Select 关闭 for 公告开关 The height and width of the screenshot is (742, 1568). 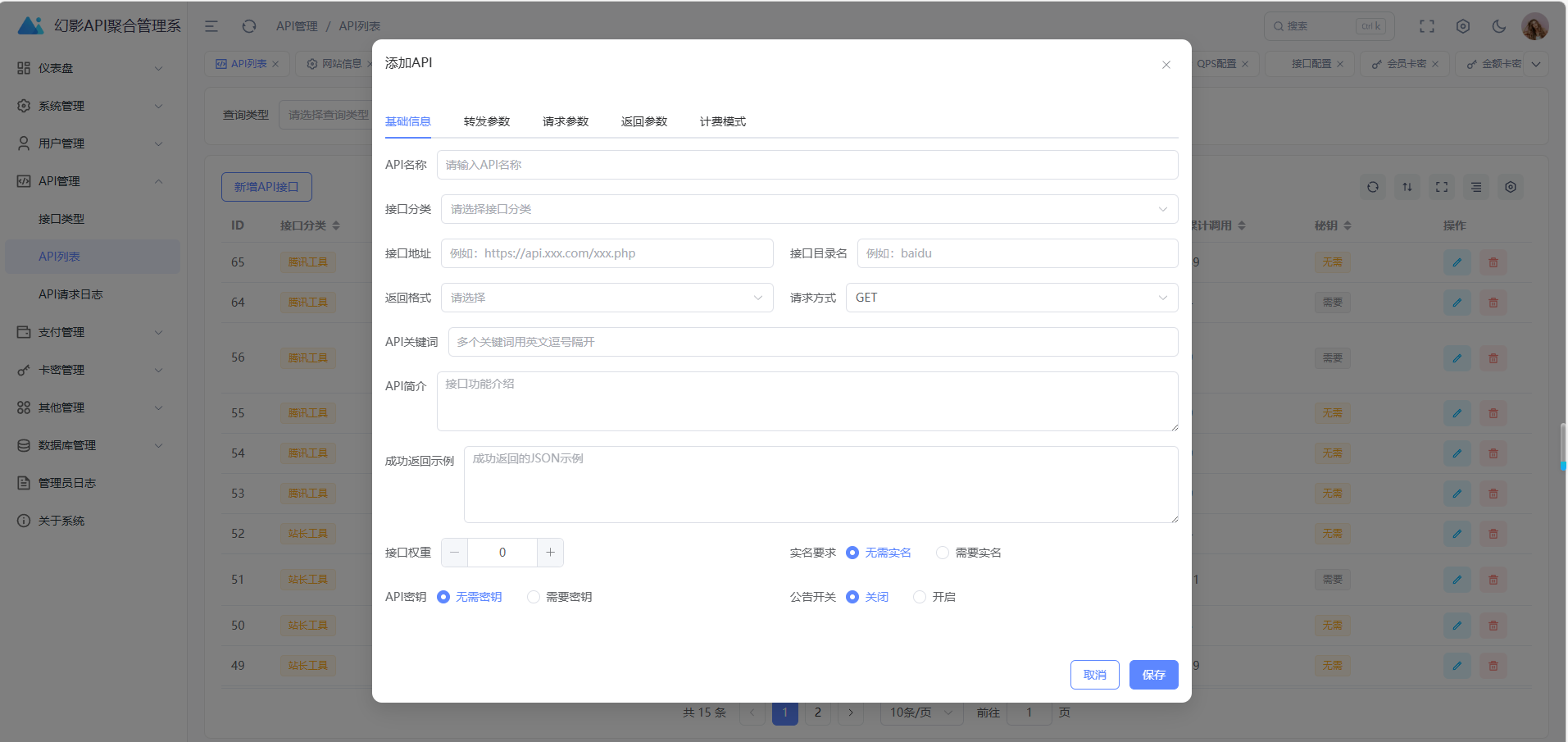click(x=867, y=597)
